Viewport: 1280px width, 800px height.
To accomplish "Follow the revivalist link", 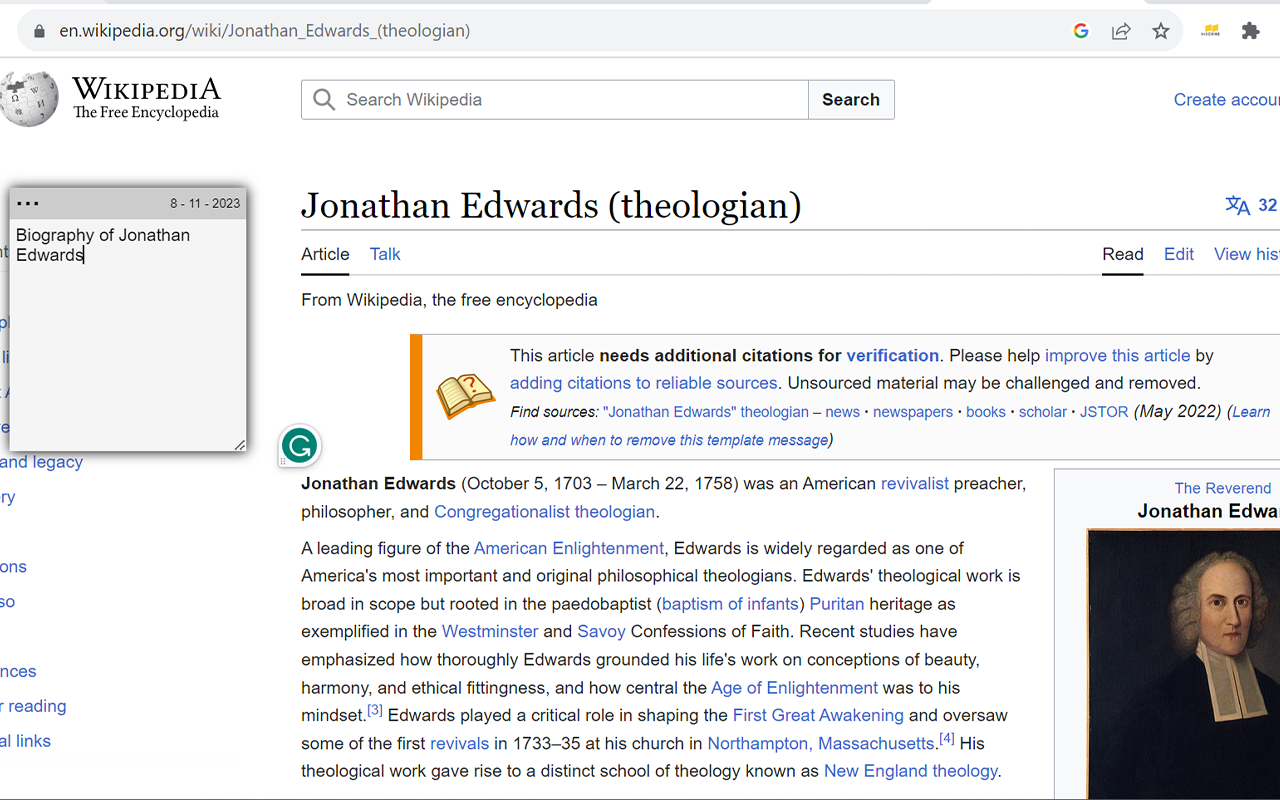I will [x=915, y=483].
